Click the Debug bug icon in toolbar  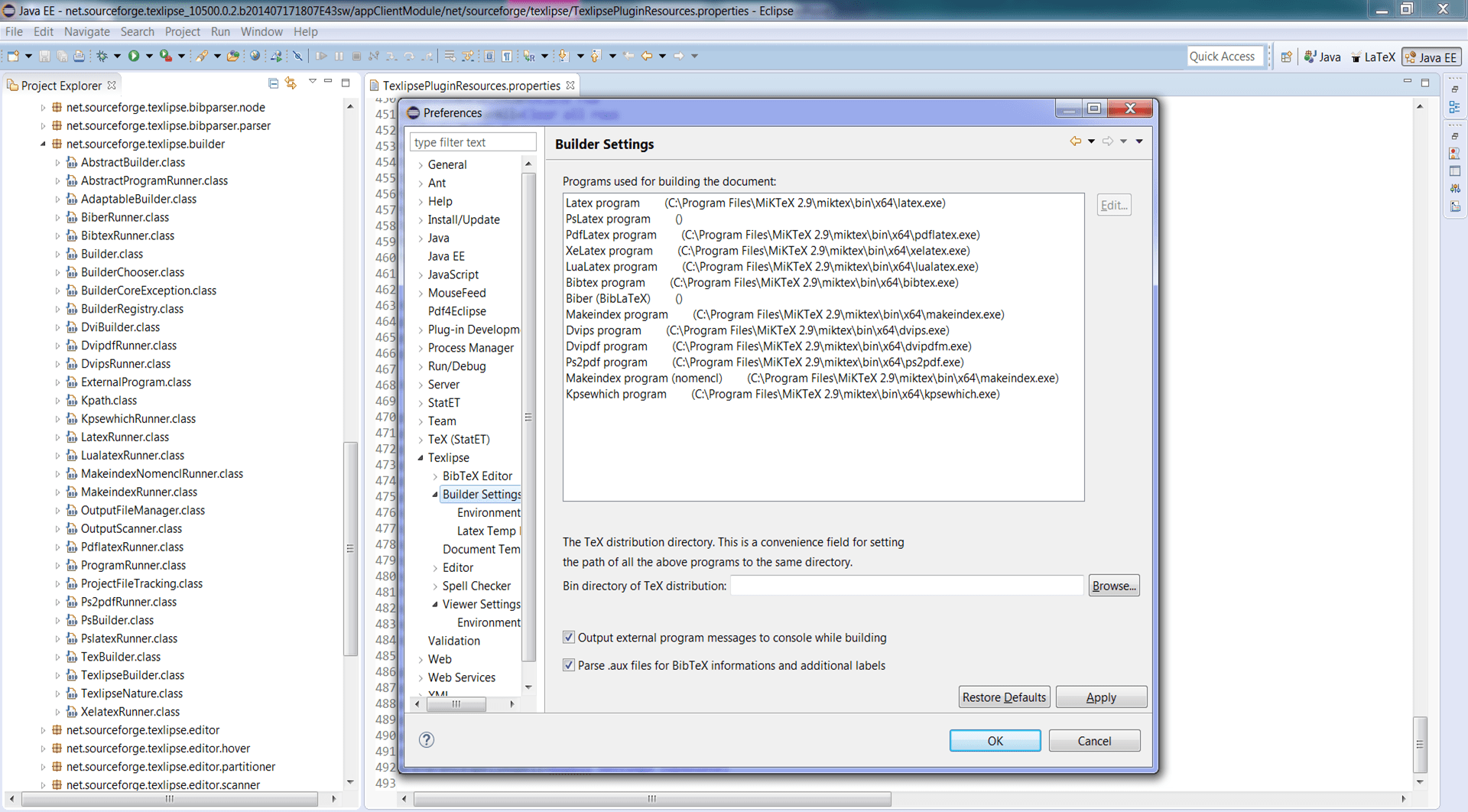102,56
